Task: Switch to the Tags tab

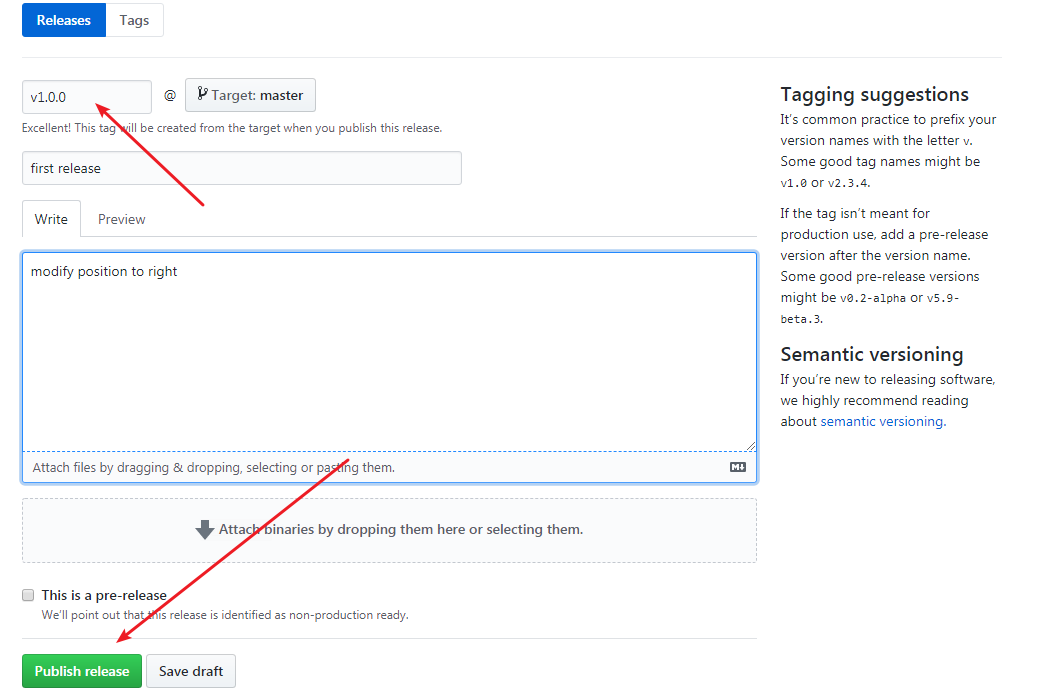Action: click(x=134, y=20)
